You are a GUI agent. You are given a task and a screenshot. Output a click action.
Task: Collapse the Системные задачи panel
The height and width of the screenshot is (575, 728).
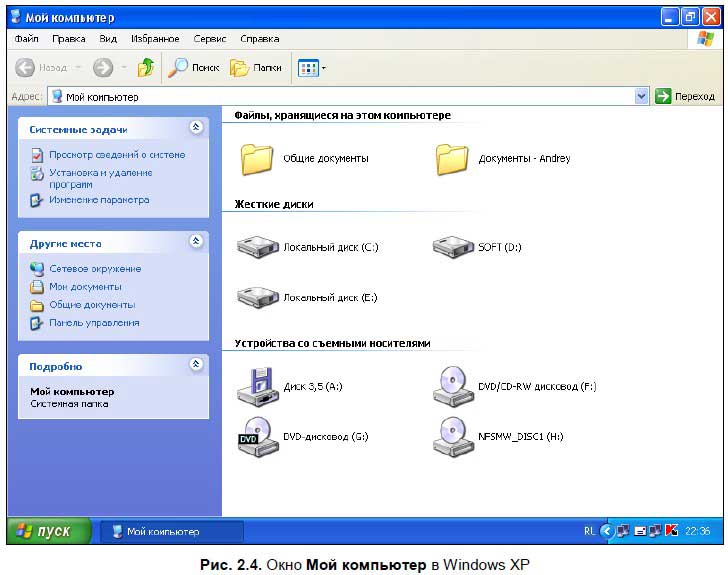tap(196, 128)
